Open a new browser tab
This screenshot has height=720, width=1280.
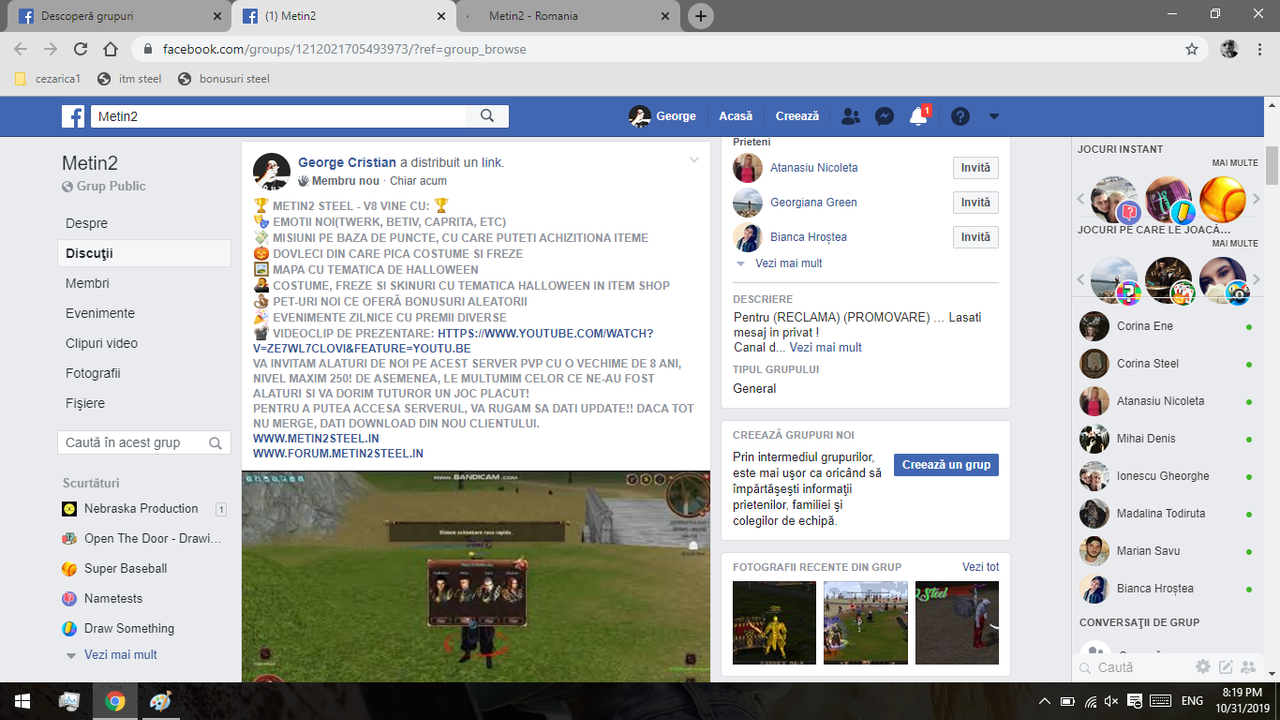(701, 16)
